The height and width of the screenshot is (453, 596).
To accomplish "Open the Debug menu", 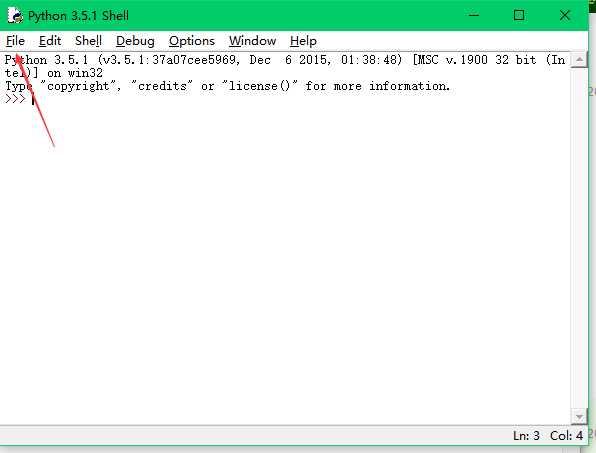I will [x=135, y=41].
